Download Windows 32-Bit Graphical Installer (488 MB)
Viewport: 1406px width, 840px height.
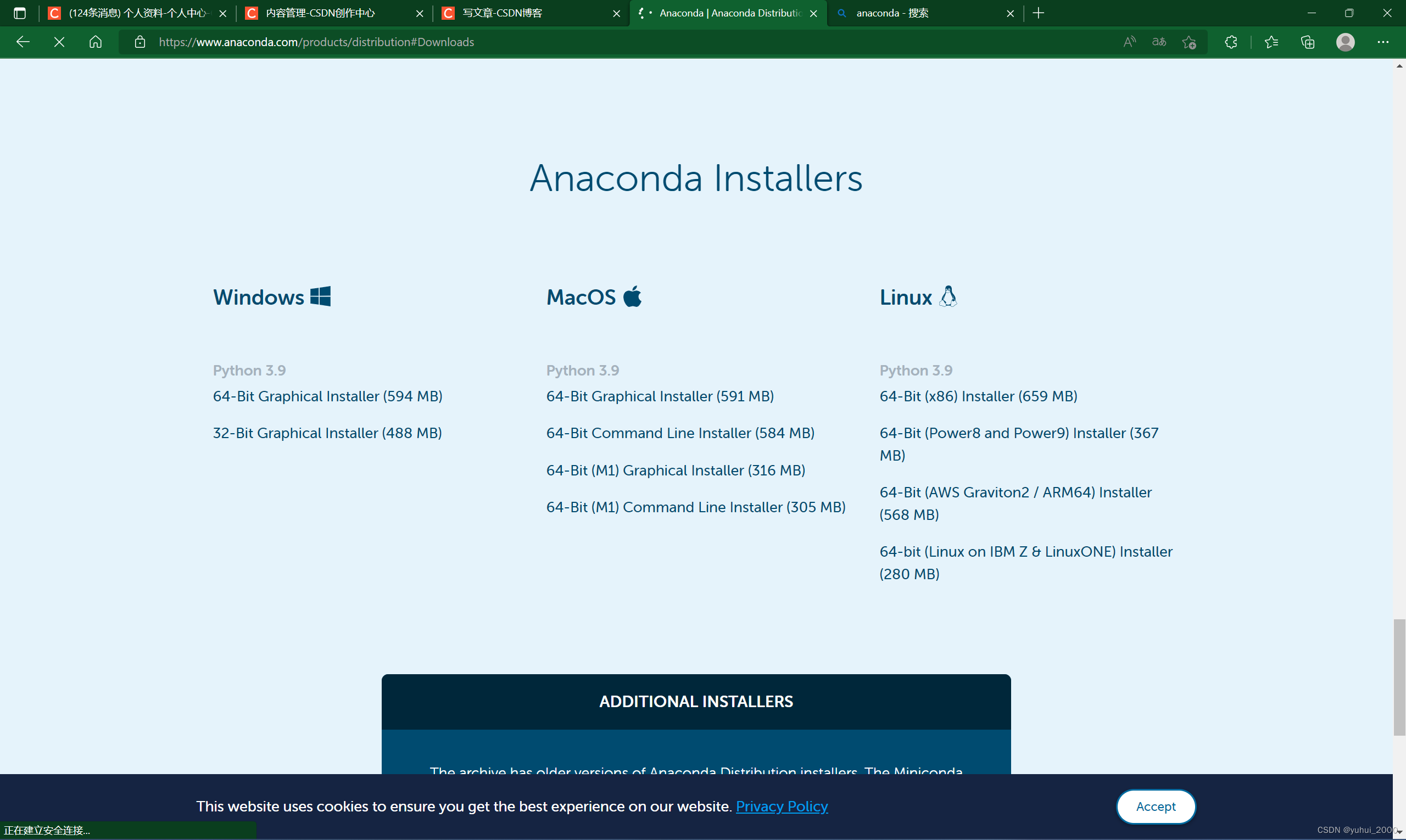point(327,433)
